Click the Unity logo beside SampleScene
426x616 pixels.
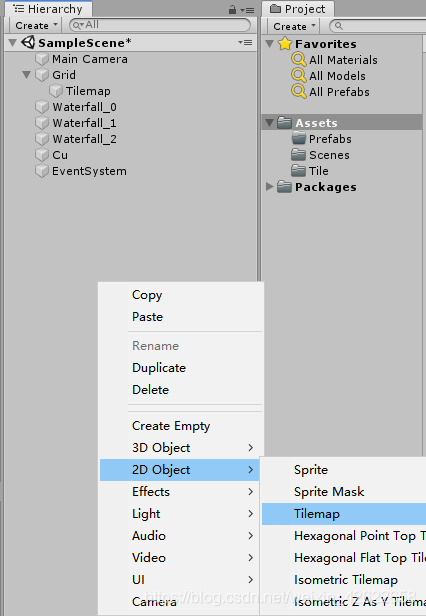tap(28, 42)
